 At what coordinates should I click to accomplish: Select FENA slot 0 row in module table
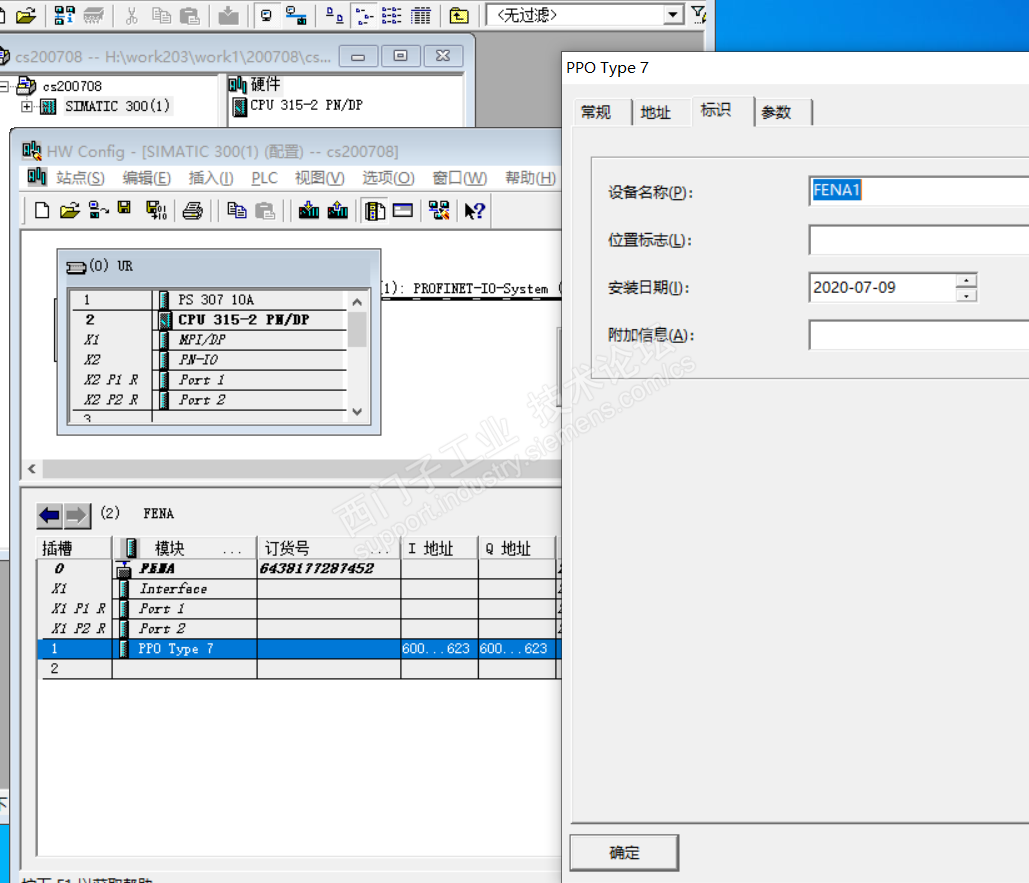click(299, 569)
